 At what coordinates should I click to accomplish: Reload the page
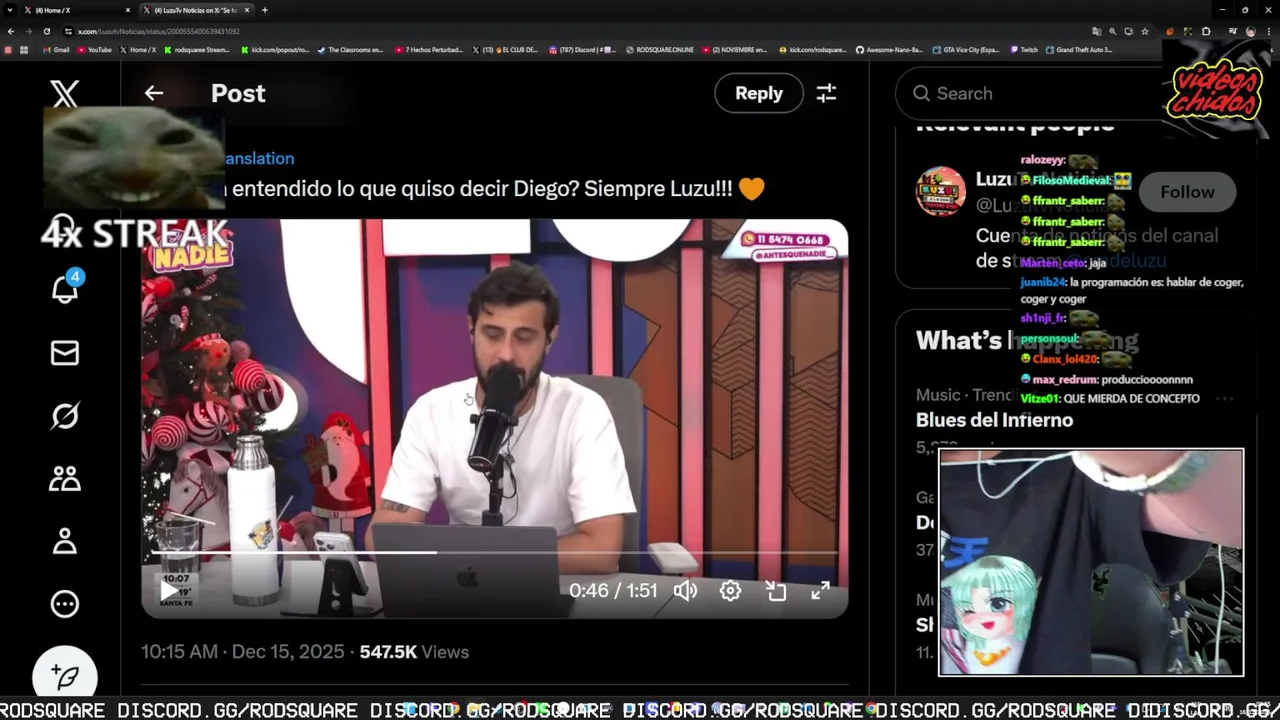coord(46,31)
